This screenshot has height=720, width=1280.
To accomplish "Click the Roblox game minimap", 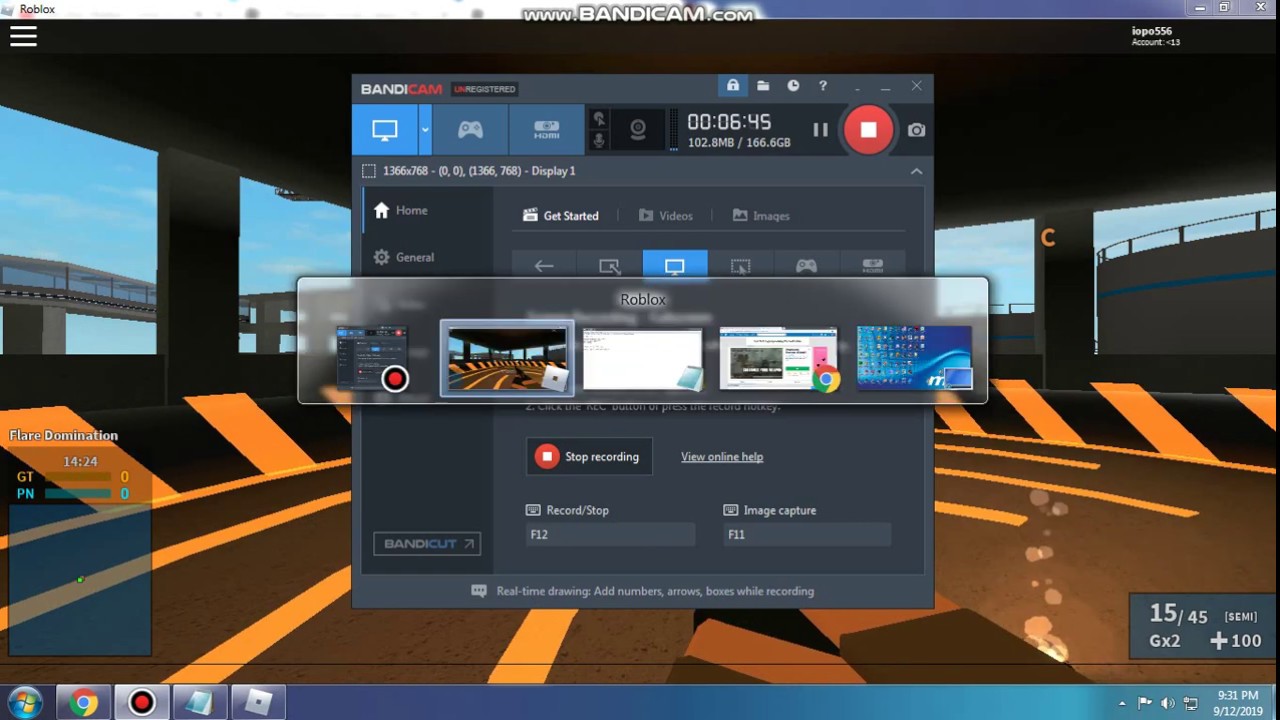I will pos(80,579).
